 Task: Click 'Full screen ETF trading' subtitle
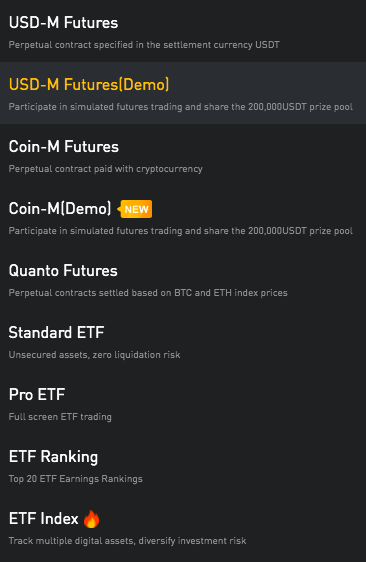click(x=60, y=417)
